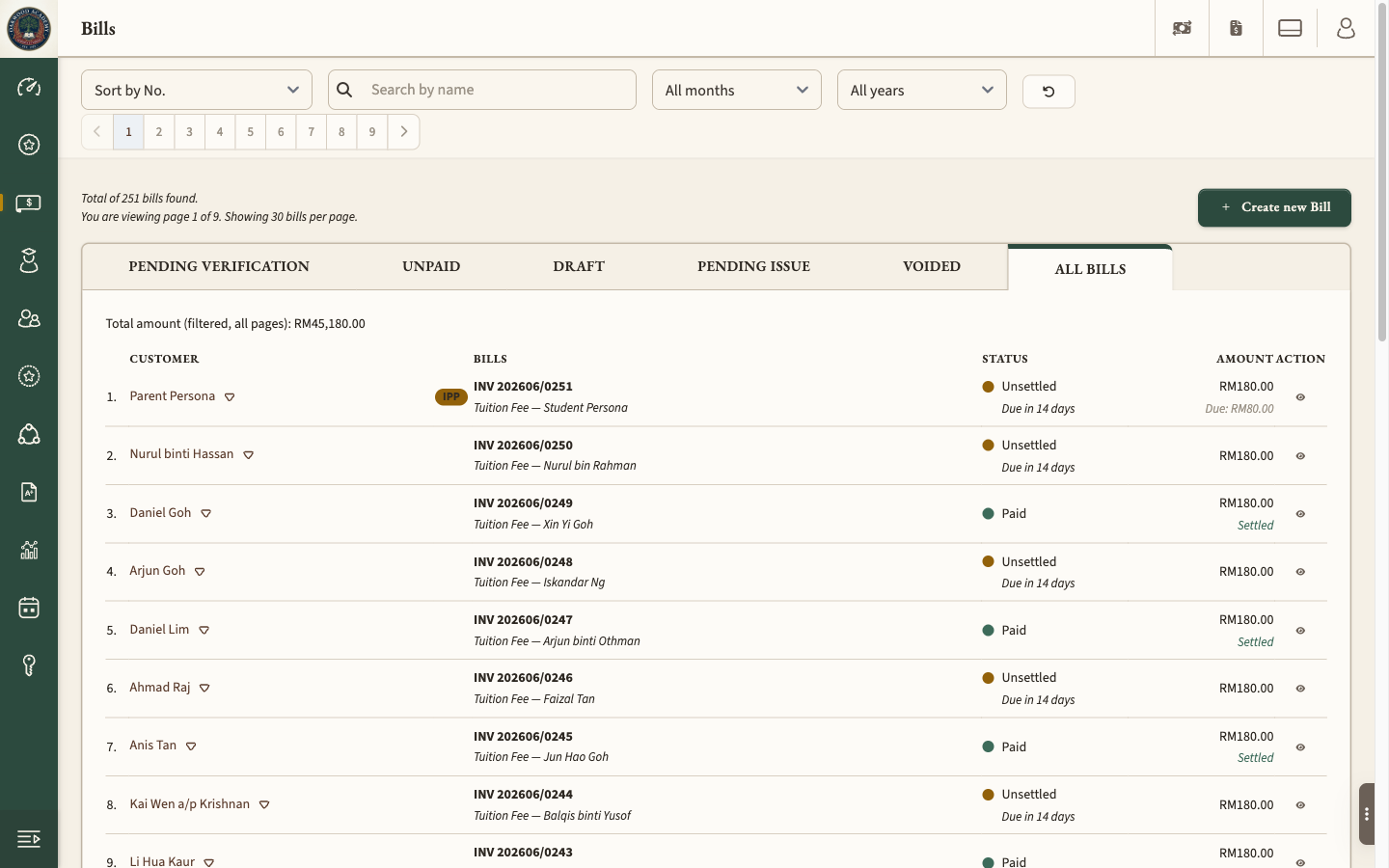View bill INV 202606/0246 eye icon
This screenshot has width=1389, height=868.
point(1300,689)
